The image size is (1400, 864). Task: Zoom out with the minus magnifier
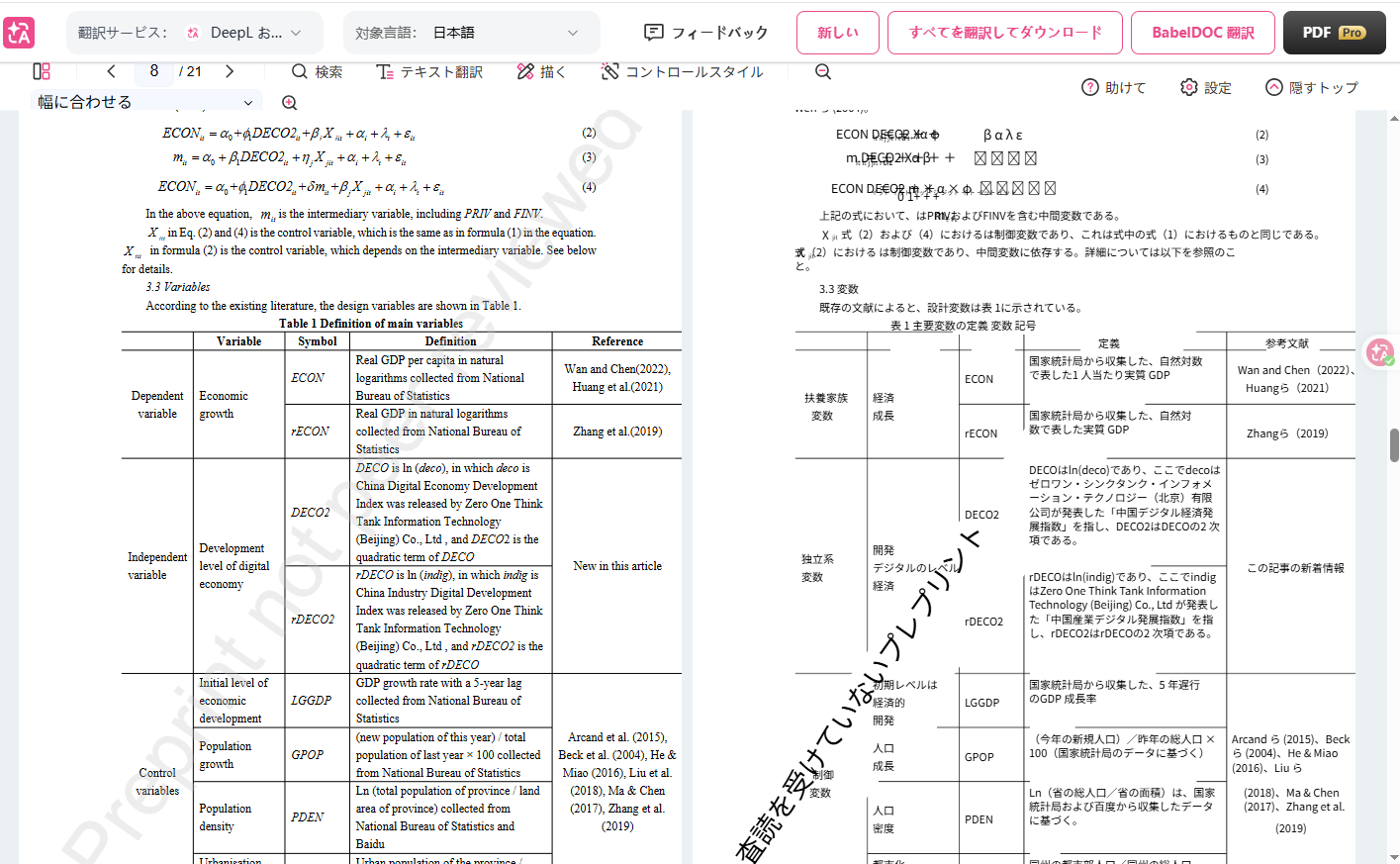click(x=823, y=71)
